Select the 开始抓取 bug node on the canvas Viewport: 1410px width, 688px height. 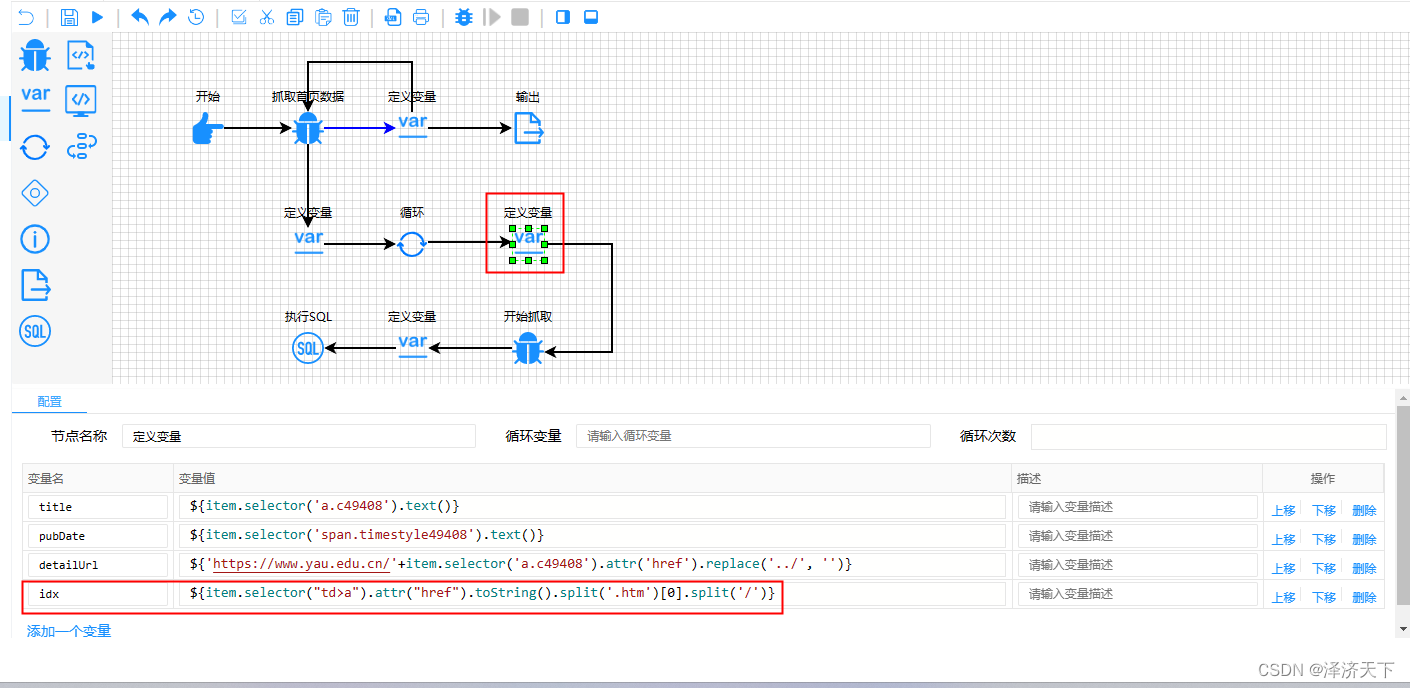pyautogui.click(x=528, y=349)
